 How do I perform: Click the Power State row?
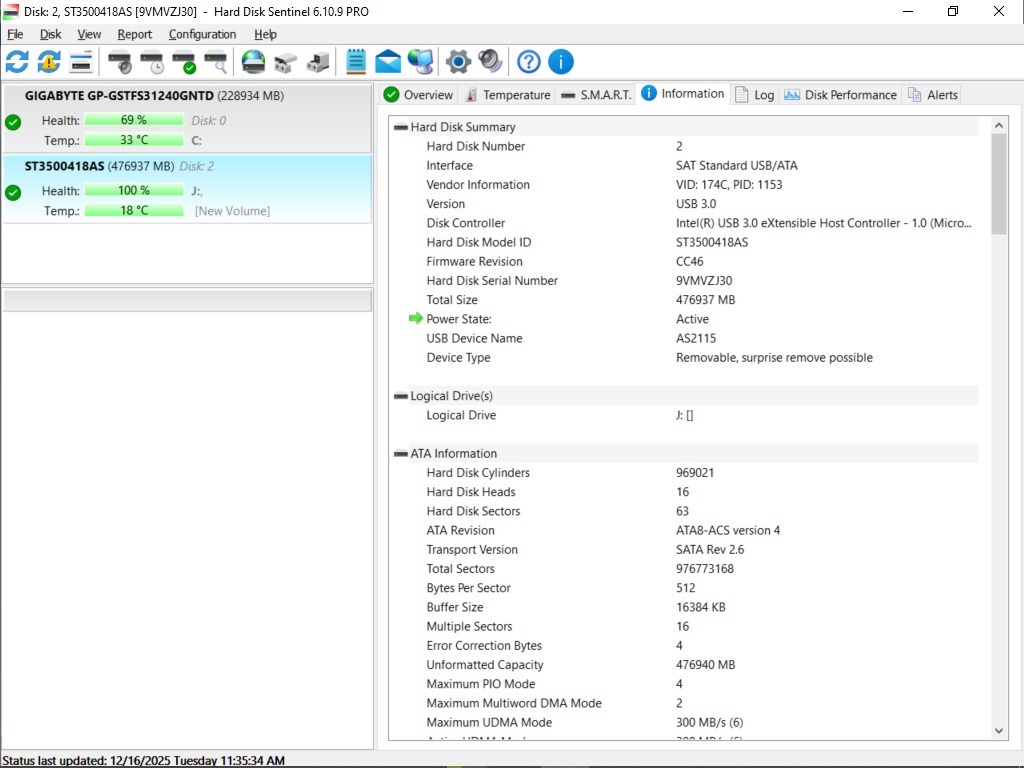tap(459, 319)
